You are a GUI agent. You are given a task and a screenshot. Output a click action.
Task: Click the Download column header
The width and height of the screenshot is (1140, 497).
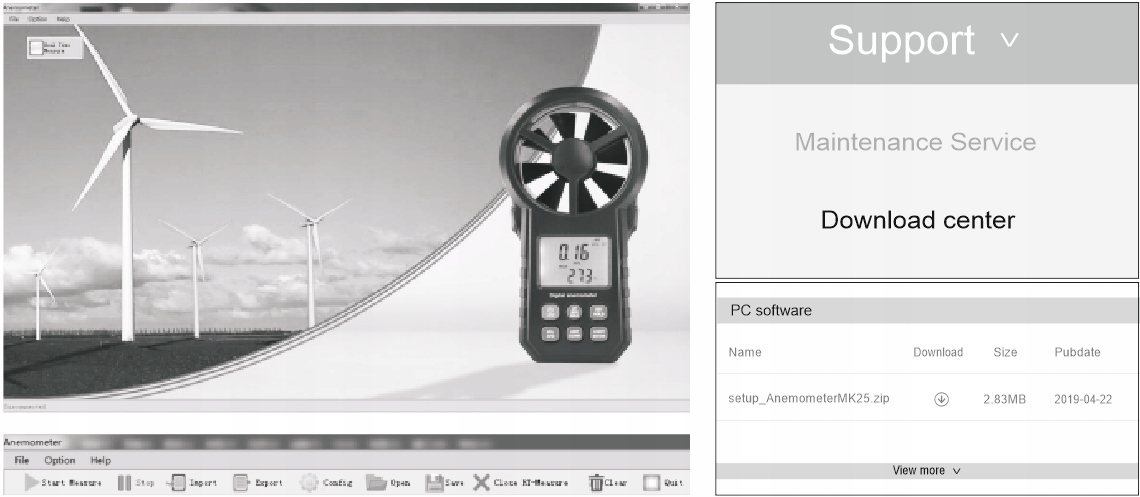938,352
